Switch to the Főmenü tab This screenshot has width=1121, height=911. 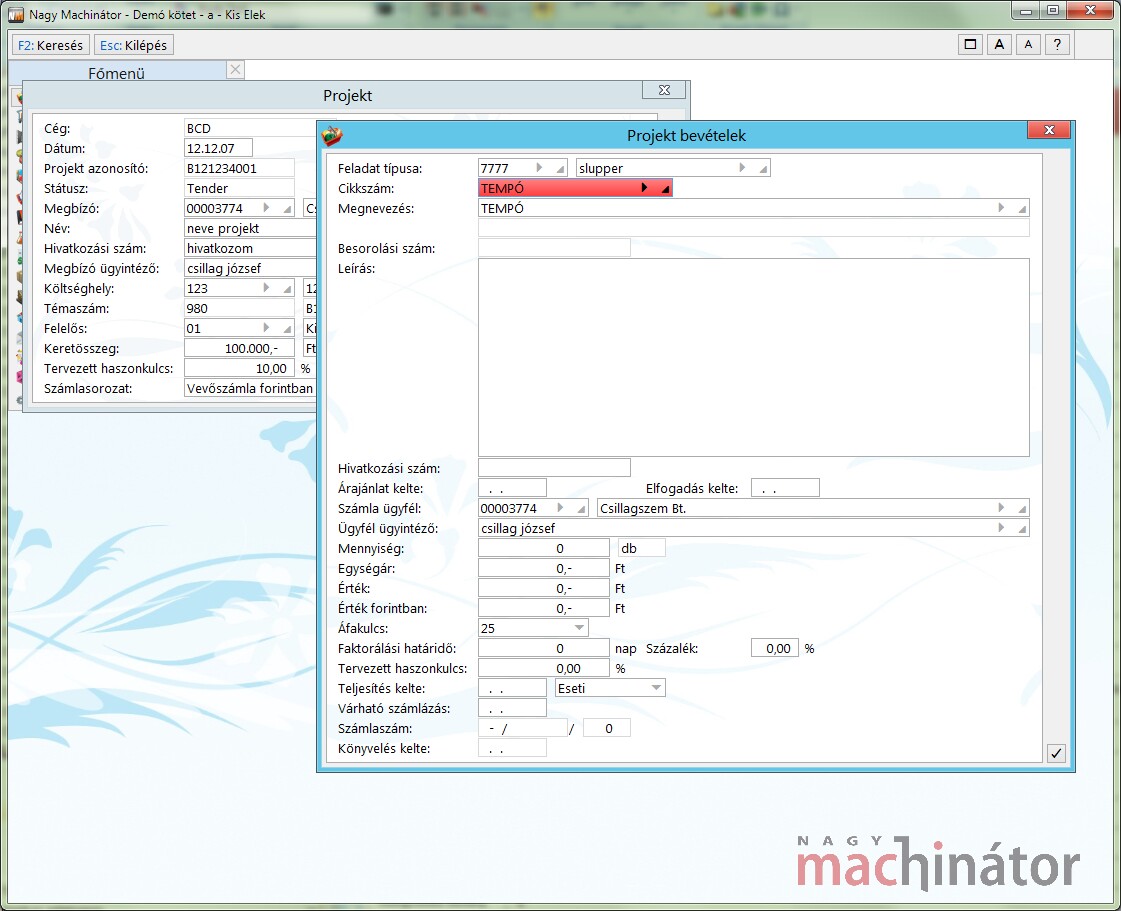tap(117, 73)
